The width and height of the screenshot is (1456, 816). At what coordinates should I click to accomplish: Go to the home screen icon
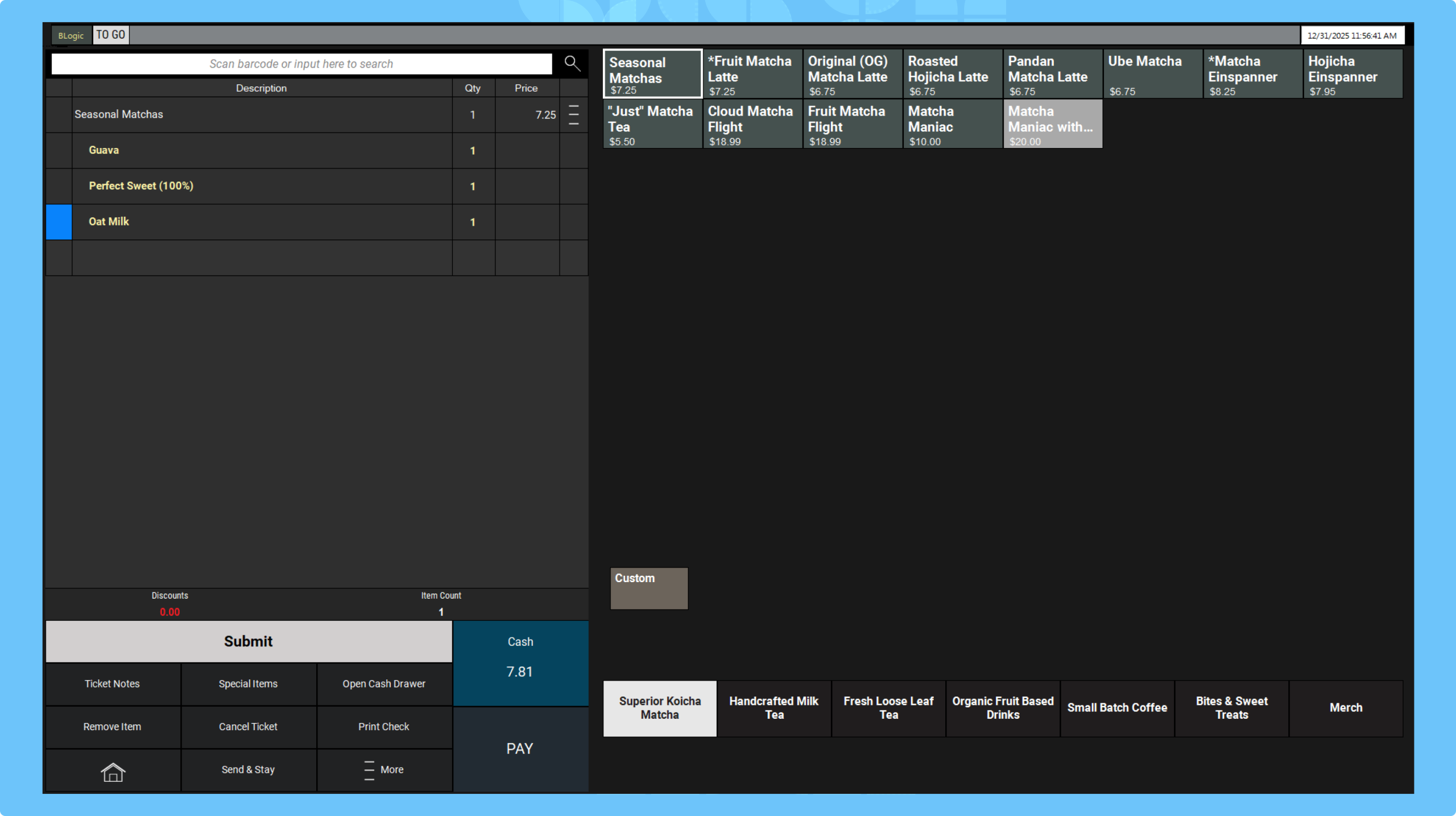pyautogui.click(x=113, y=770)
